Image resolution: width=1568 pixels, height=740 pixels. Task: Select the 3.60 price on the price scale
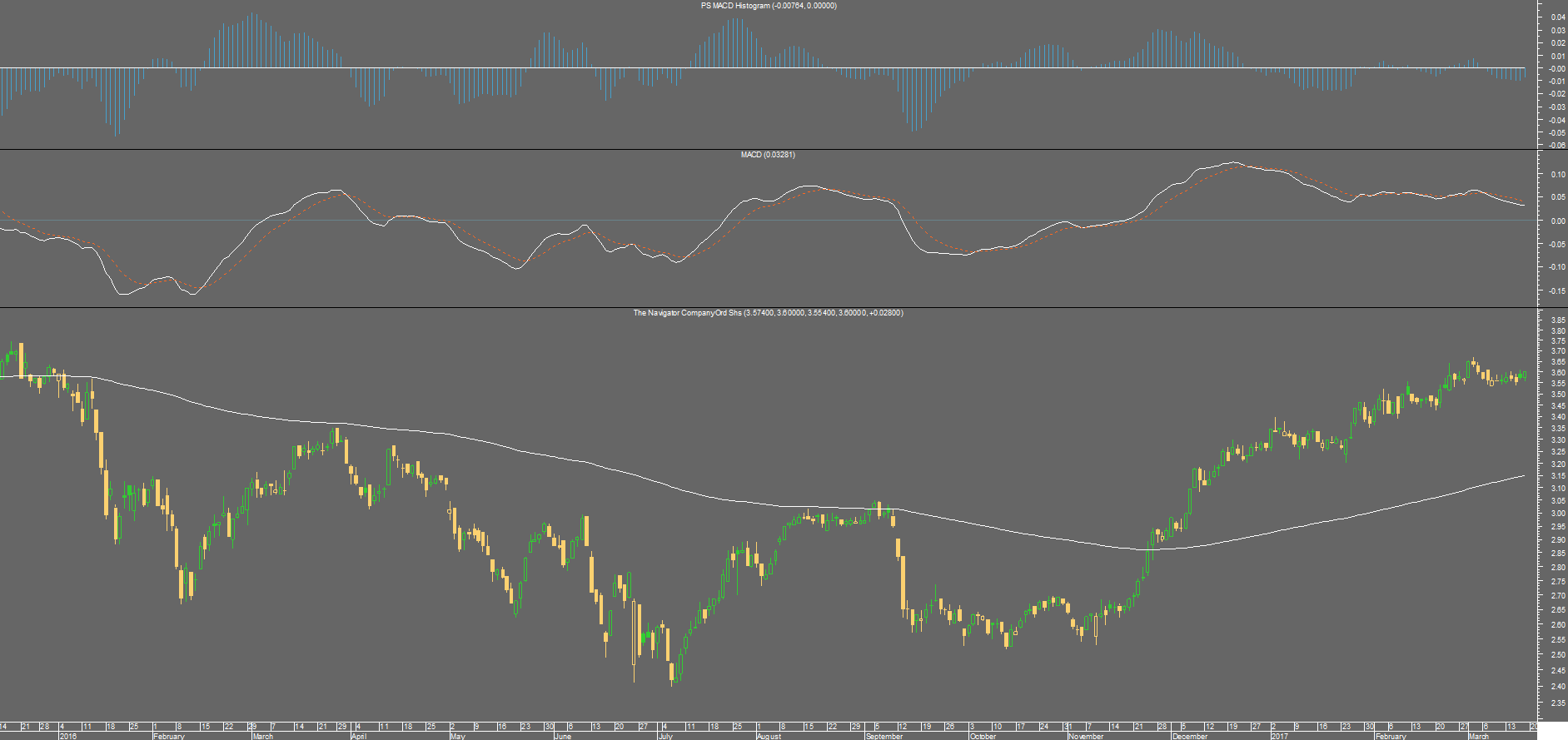pos(1558,373)
